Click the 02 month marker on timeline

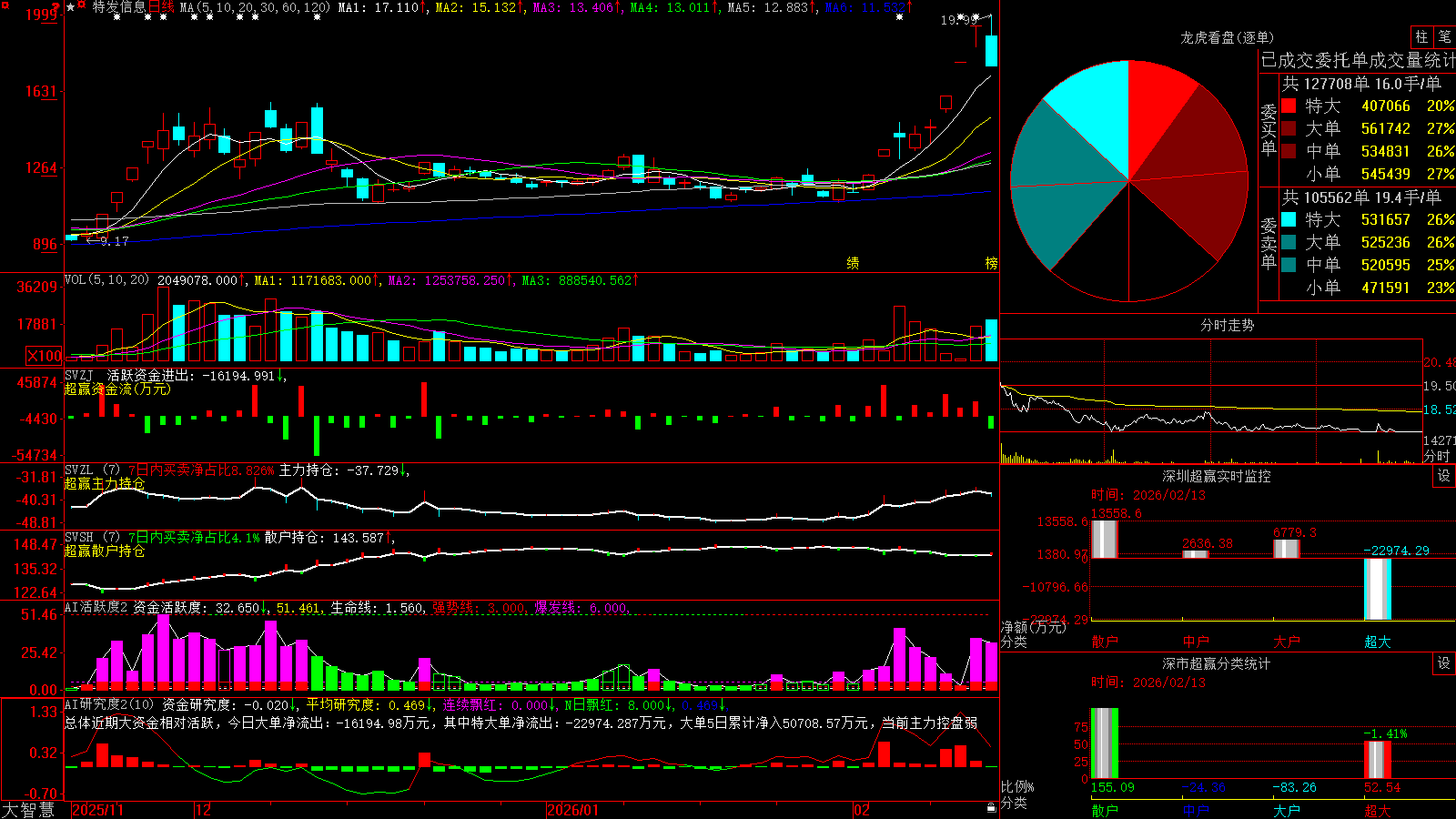click(x=862, y=810)
